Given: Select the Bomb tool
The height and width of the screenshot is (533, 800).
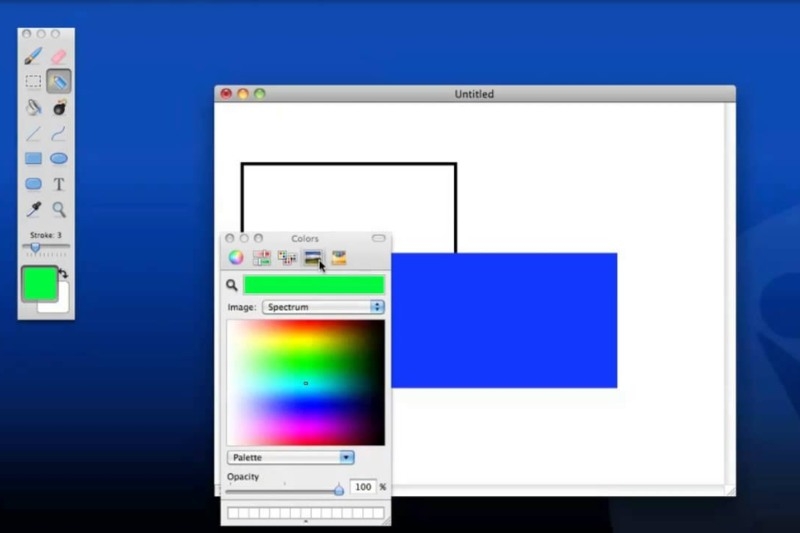Looking at the screenshot, I should tap(59, 107).
